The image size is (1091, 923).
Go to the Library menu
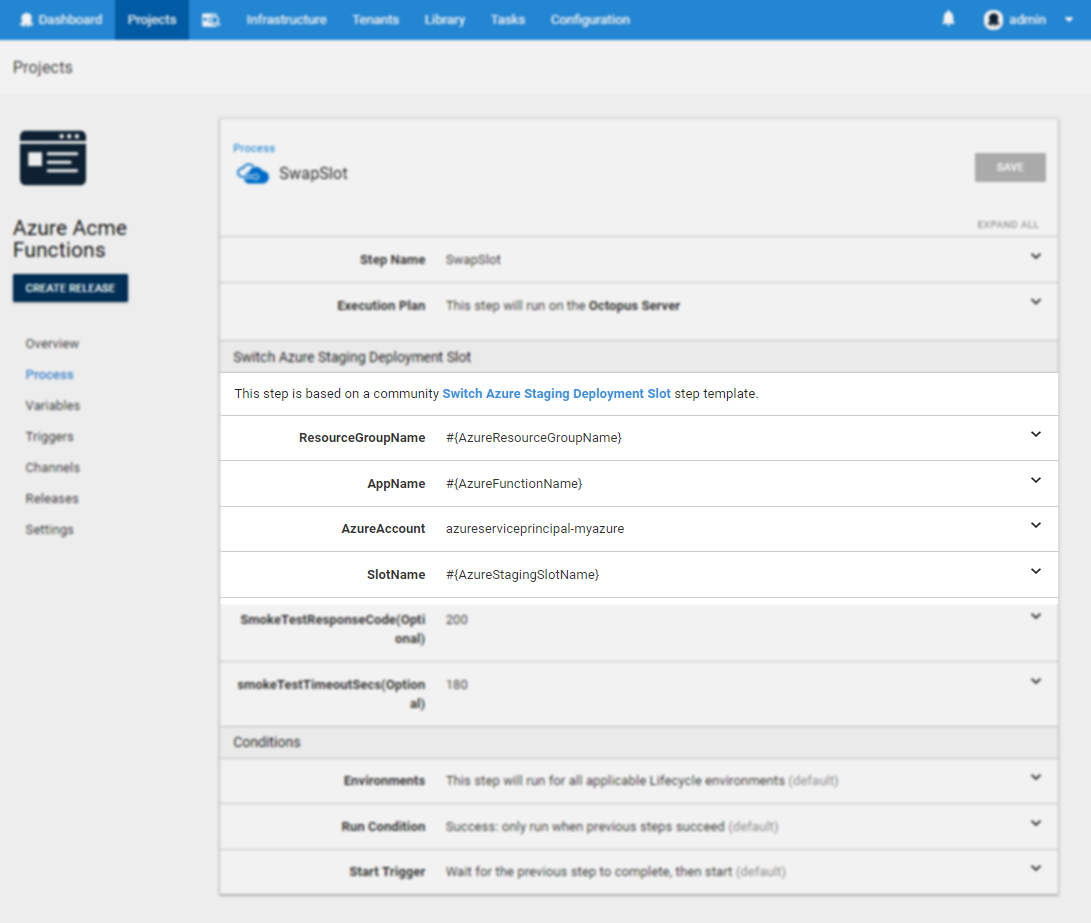[x=444, y=20]
